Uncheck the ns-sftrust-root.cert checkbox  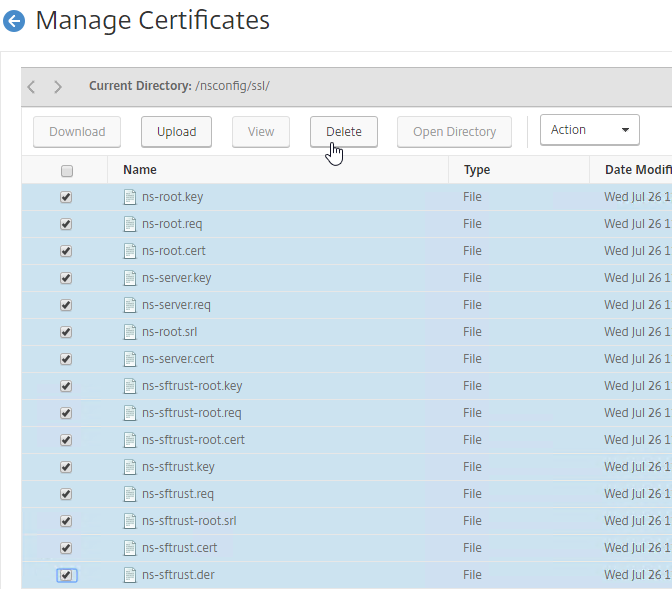(66, 440)
